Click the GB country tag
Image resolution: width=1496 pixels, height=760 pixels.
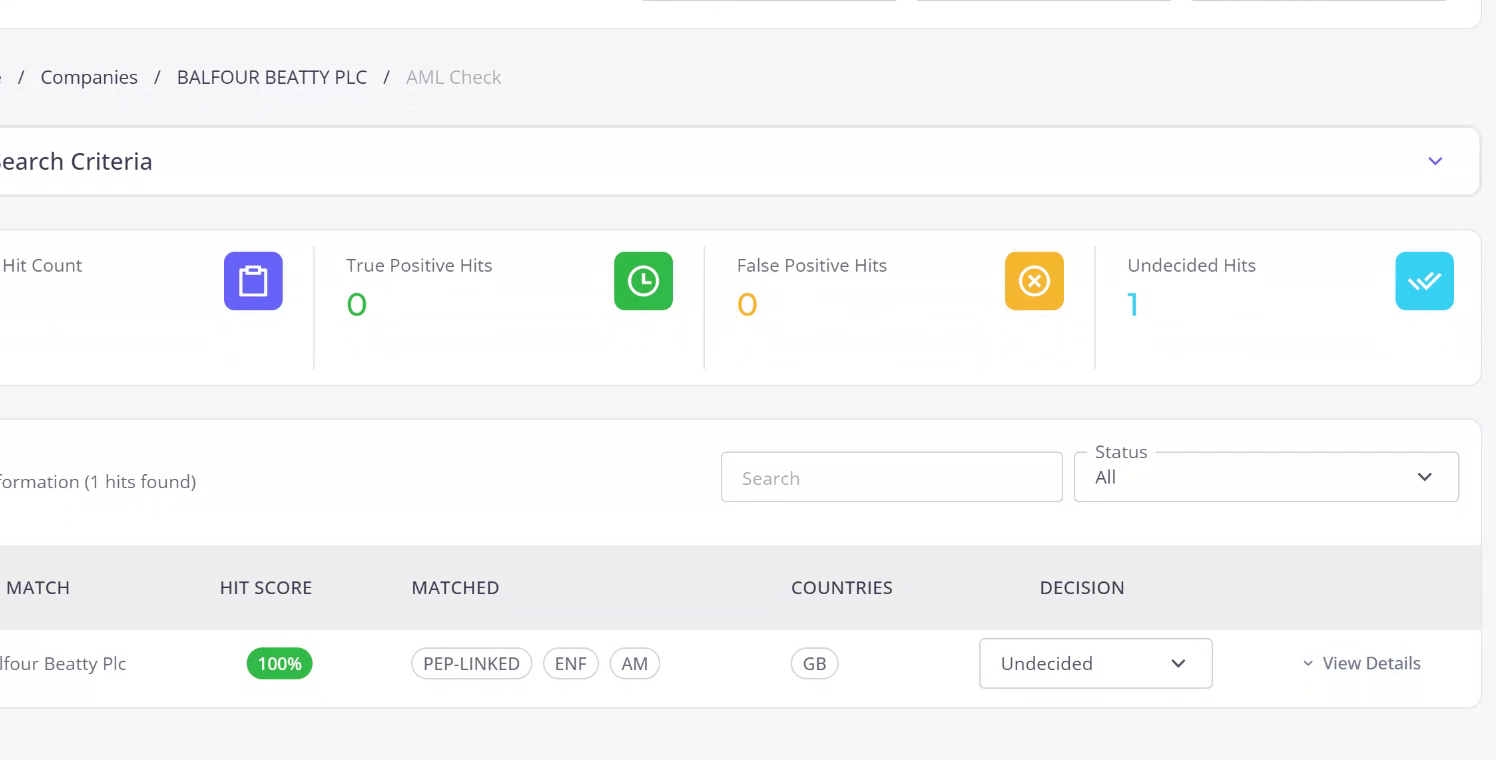814,663
